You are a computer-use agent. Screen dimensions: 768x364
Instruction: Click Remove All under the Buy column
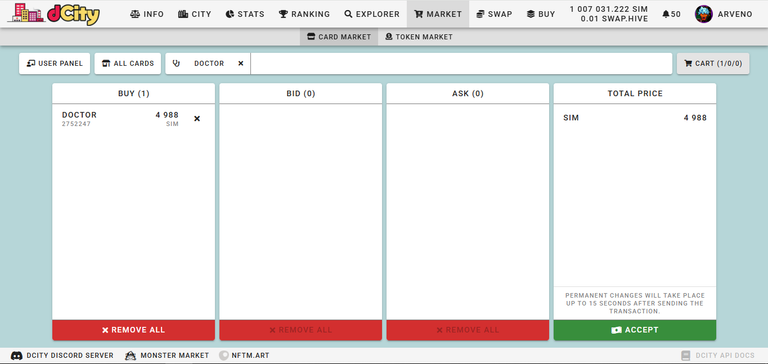click(133, 330)
